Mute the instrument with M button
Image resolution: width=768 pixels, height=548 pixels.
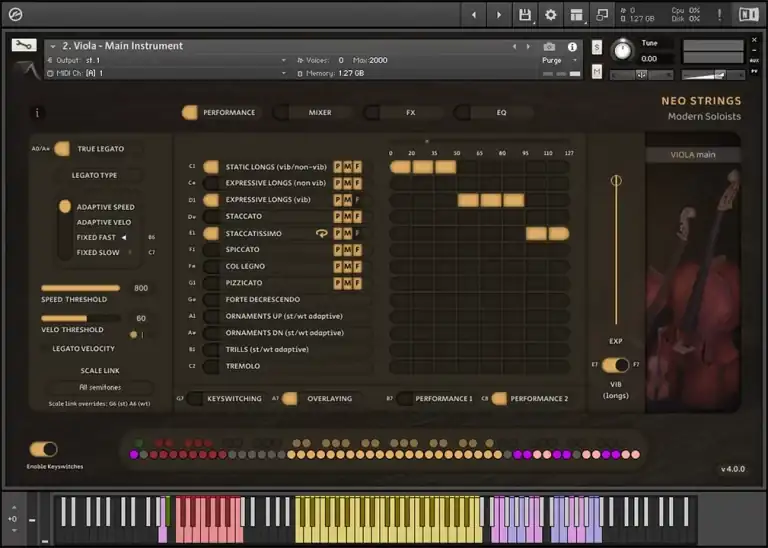tap(597, 71)
